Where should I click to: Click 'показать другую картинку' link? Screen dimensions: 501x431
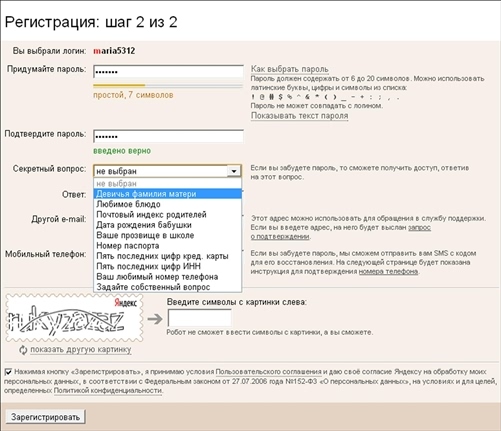click(81, 350)
